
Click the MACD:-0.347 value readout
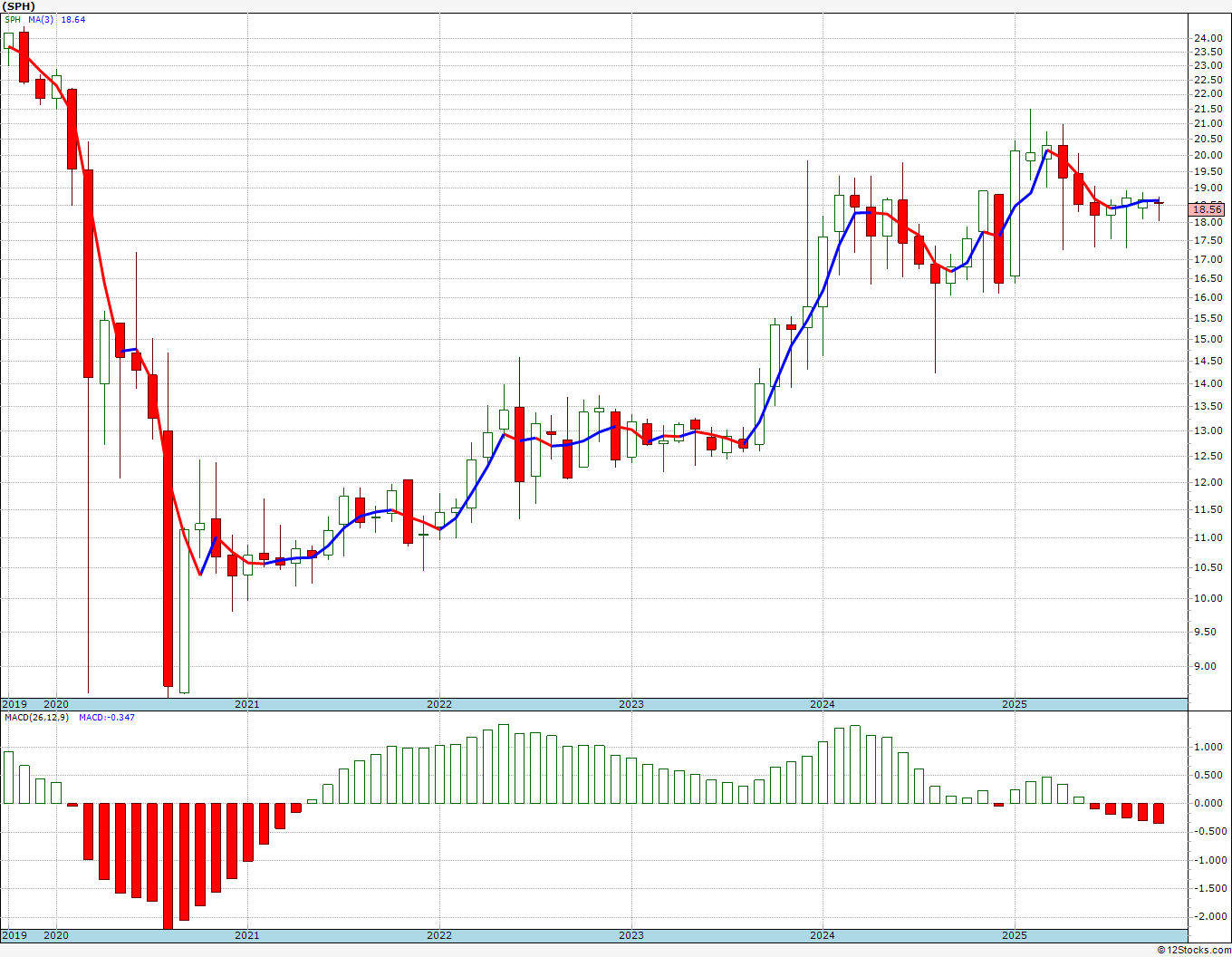[x=107, y=718]
